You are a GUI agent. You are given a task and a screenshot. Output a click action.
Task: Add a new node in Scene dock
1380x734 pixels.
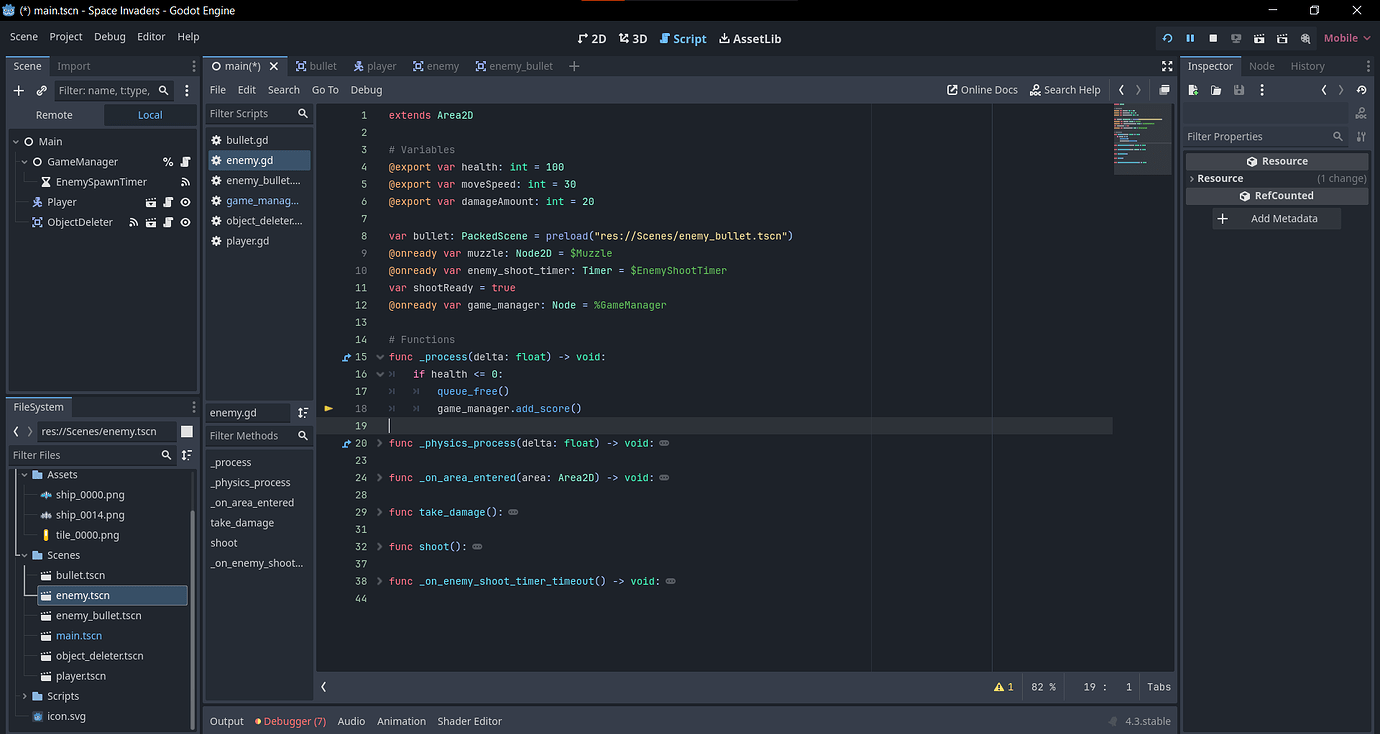(18, 90)
